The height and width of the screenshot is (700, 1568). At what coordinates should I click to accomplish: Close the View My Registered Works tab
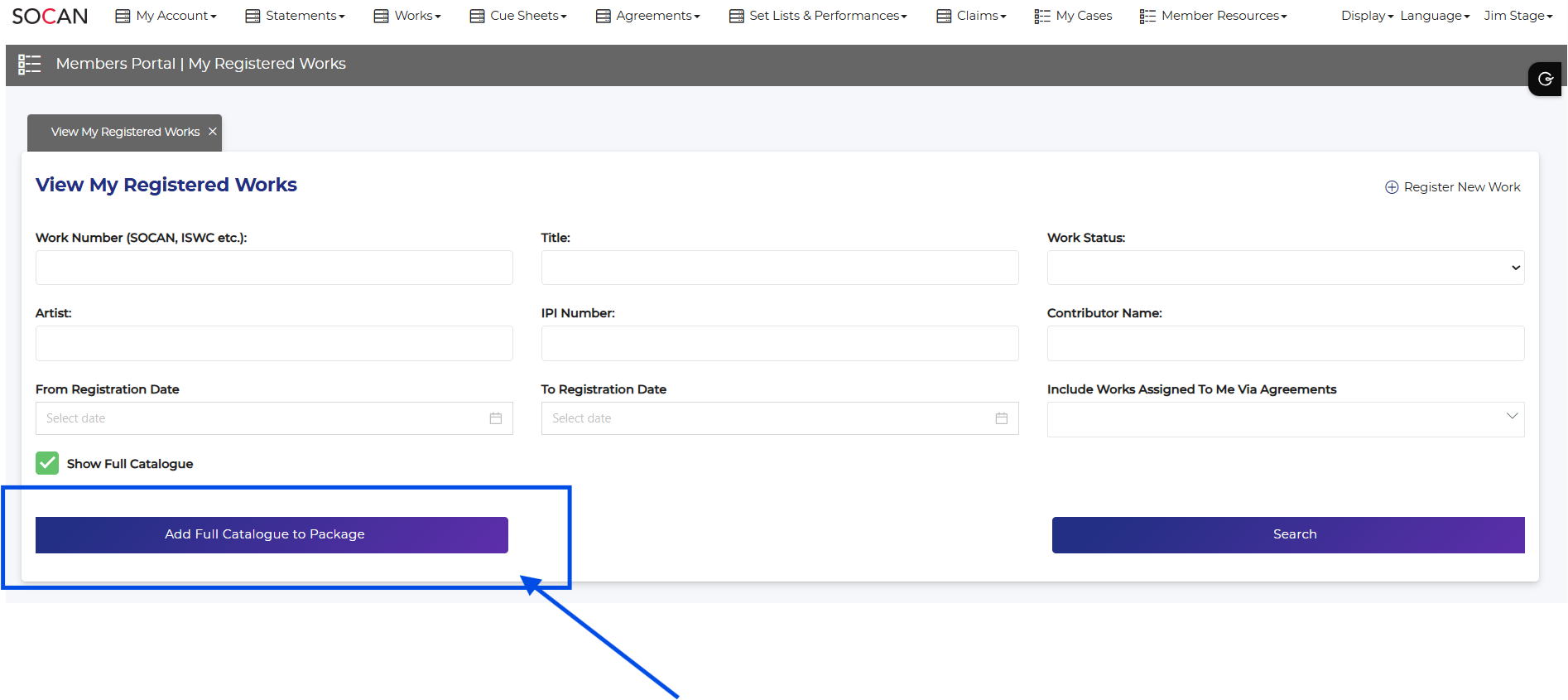(x=213, y=132)
